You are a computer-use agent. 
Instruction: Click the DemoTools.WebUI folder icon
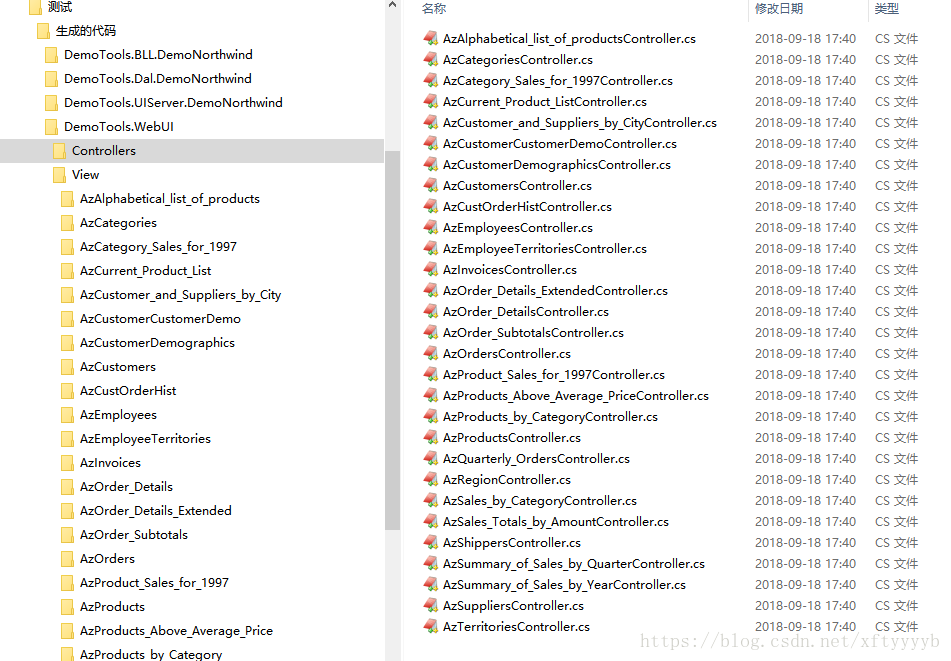click(52, 127)
